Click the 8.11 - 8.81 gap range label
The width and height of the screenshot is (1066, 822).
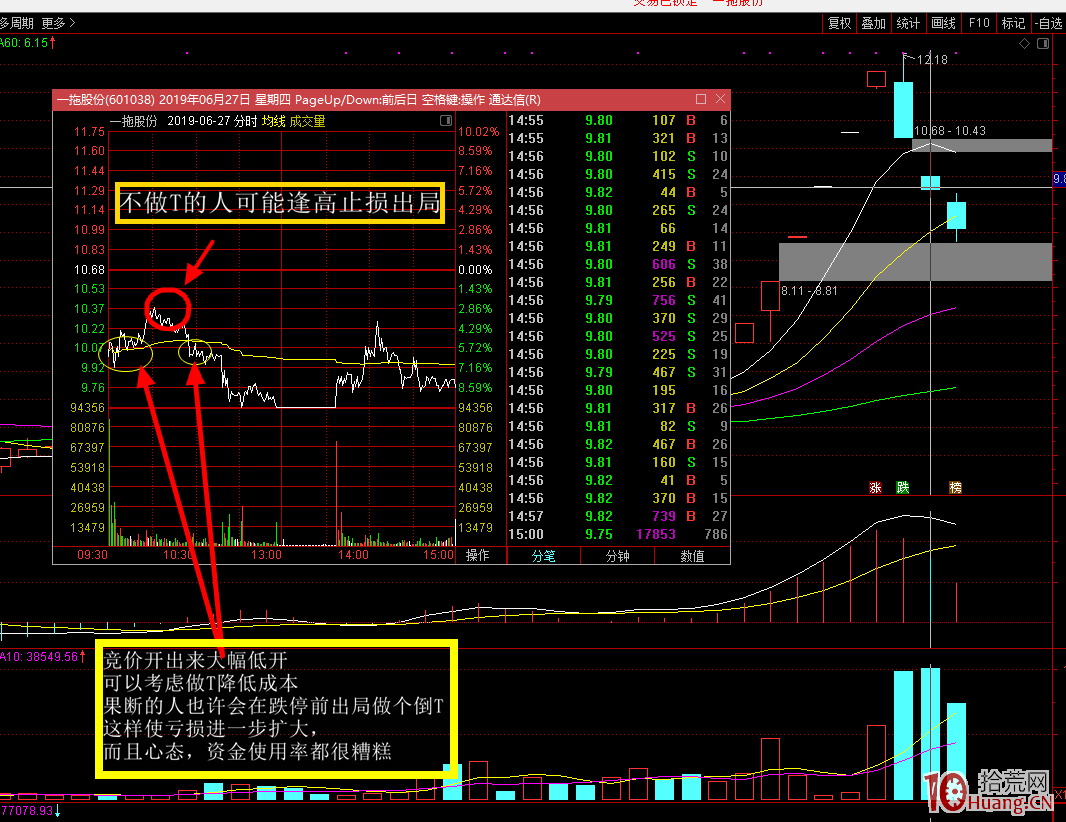click(x=809, y=291)
